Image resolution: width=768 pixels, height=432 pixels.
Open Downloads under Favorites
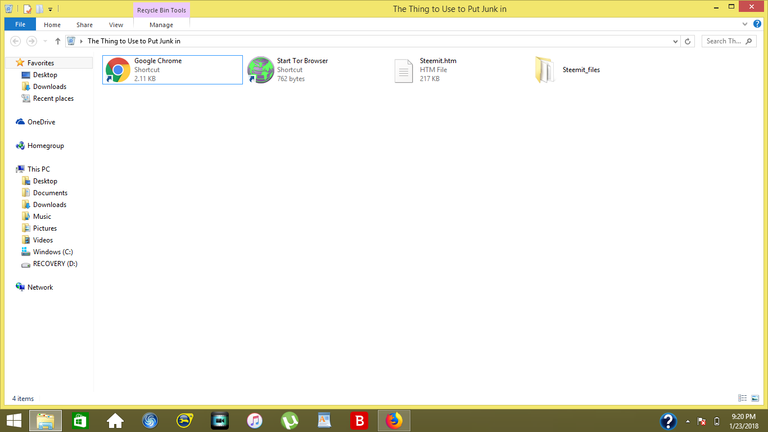pos(49,86)
